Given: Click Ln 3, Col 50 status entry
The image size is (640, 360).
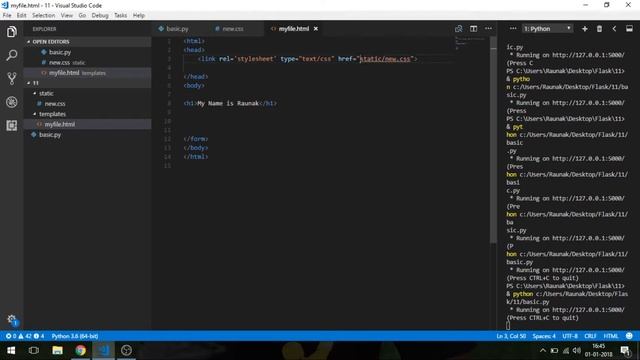Looking at the screenshot, I should [x=511, y=336].
